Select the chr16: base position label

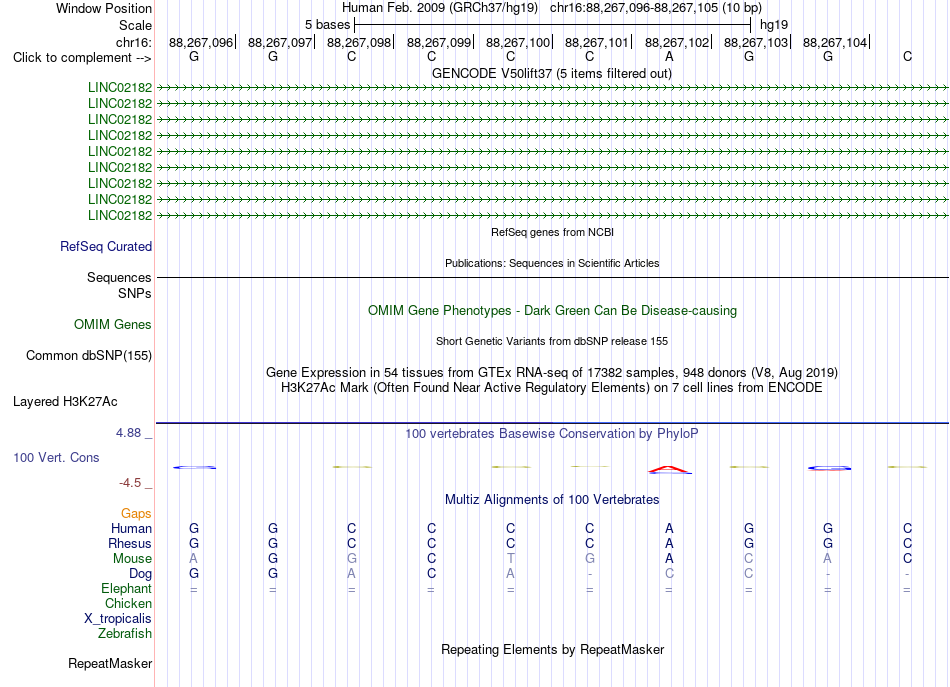[134, 42]
